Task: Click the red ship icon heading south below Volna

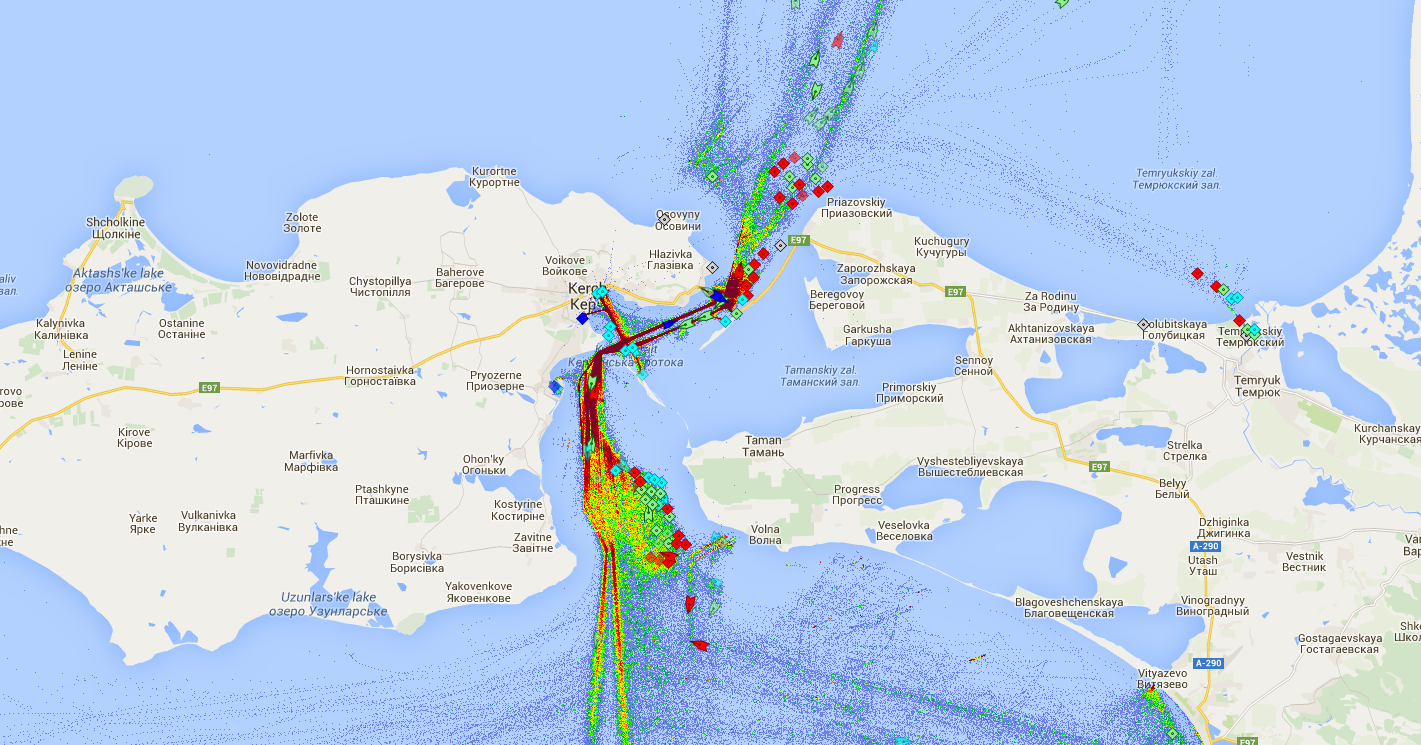Action: (690, 603)
